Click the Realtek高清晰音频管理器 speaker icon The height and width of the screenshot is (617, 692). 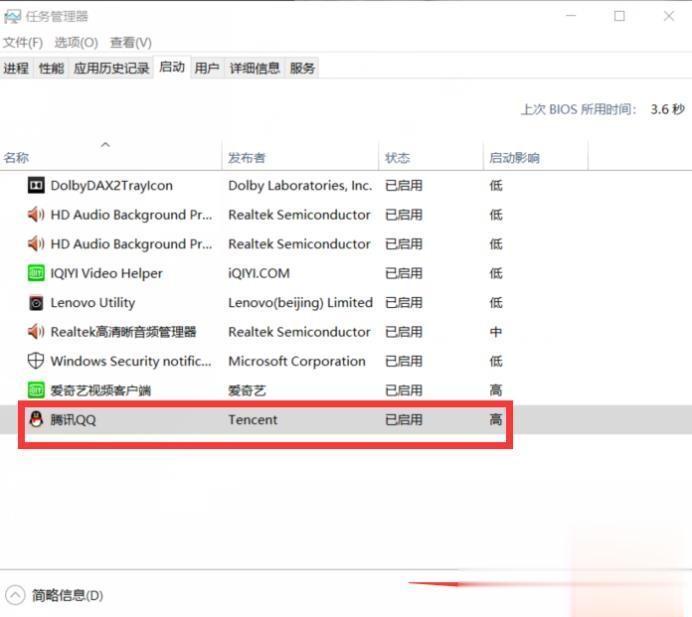click(36, 332)
